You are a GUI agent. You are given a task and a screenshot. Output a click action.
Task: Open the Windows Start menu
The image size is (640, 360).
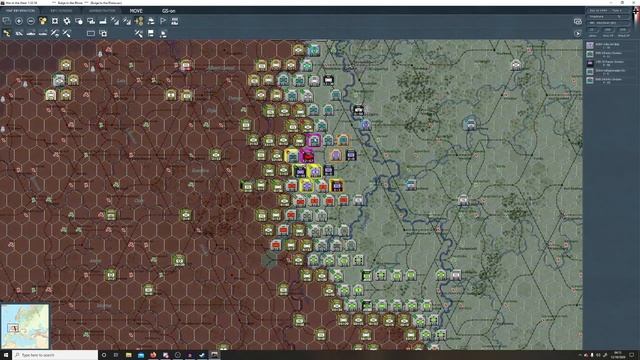coord(6,355)
